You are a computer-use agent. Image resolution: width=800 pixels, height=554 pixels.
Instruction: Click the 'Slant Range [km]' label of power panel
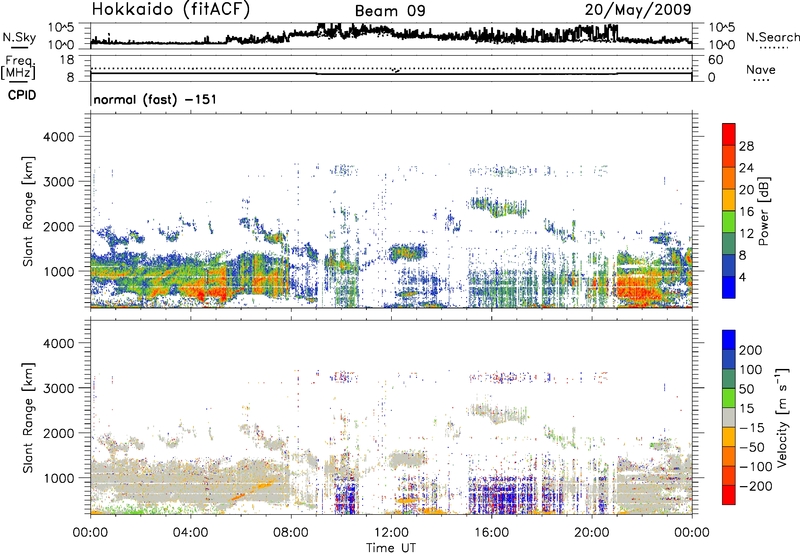(28, 211)
